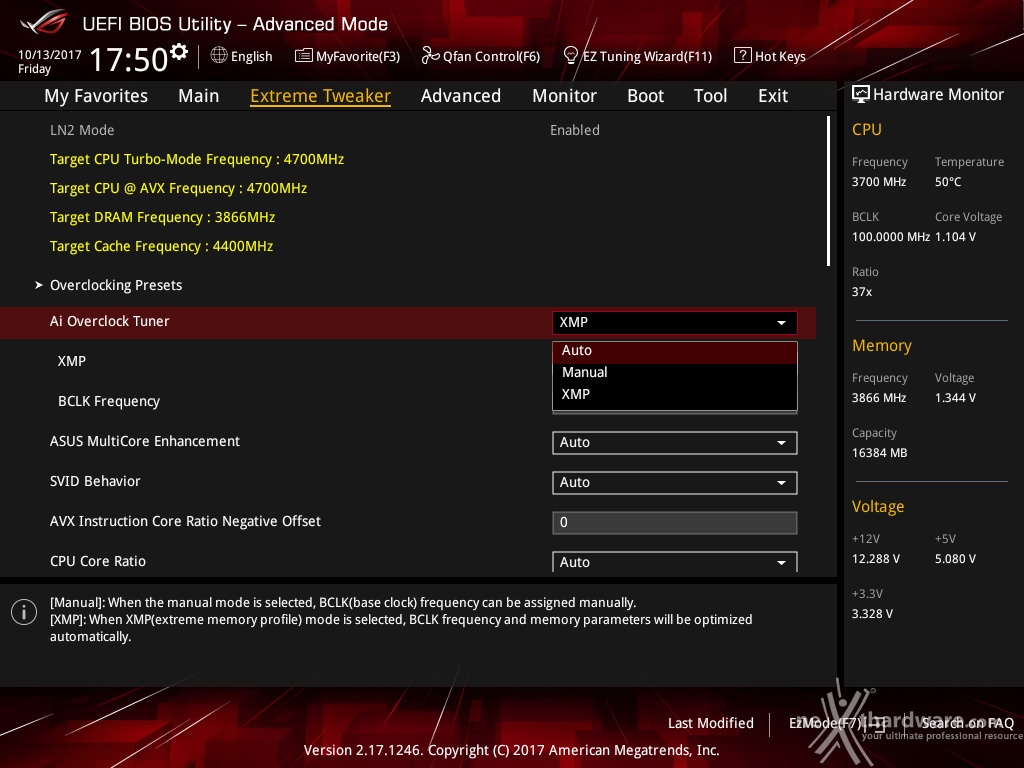Viewport: 1024px width, 768px height.
Task: Open the My Favorites tab
Action: [x=96, y=96]
